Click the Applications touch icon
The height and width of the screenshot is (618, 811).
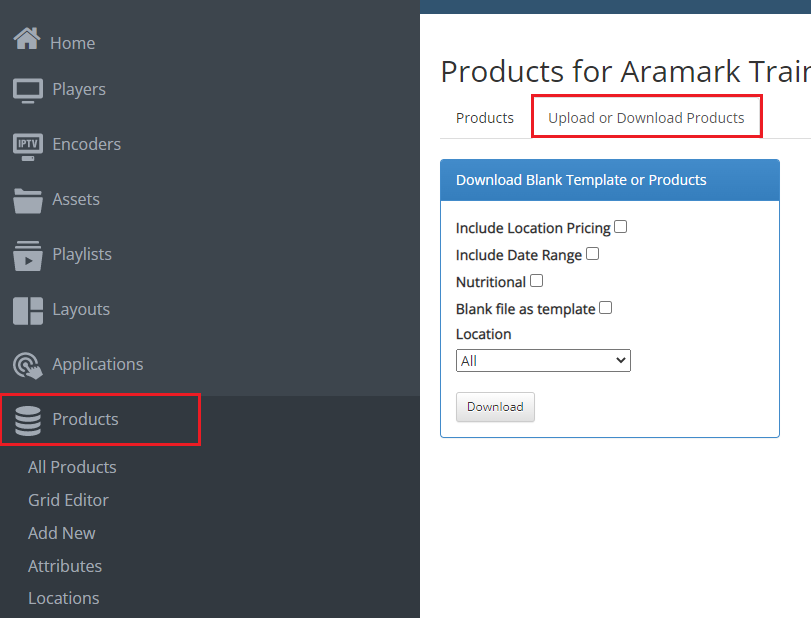pos(28,365)
